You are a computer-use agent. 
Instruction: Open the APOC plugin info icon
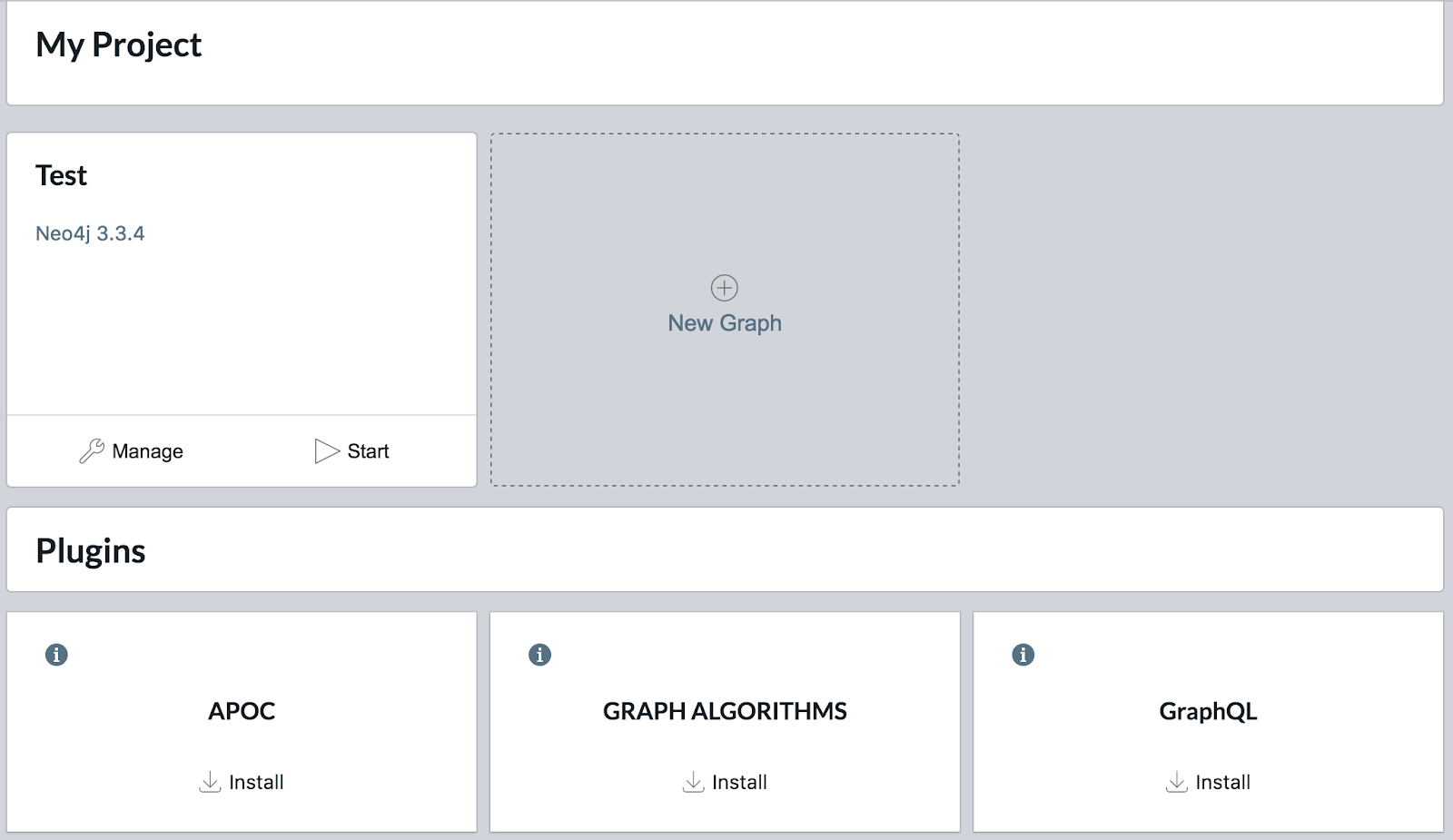click(x=56, y=655)
